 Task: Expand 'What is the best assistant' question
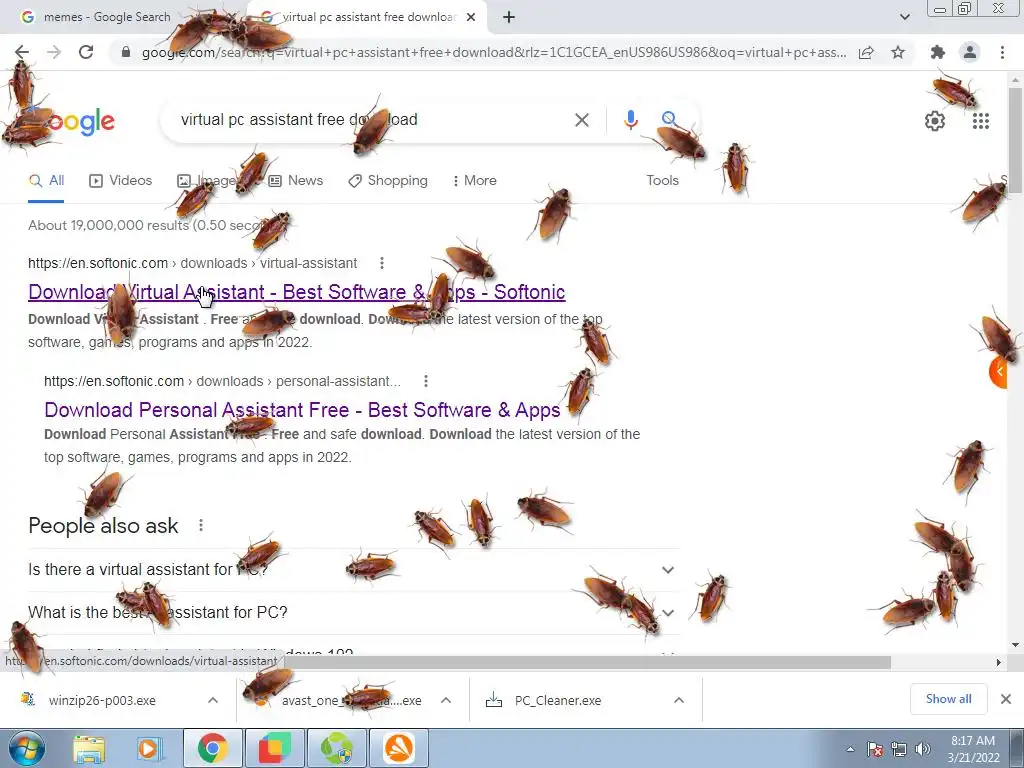[x=353, y=613]
